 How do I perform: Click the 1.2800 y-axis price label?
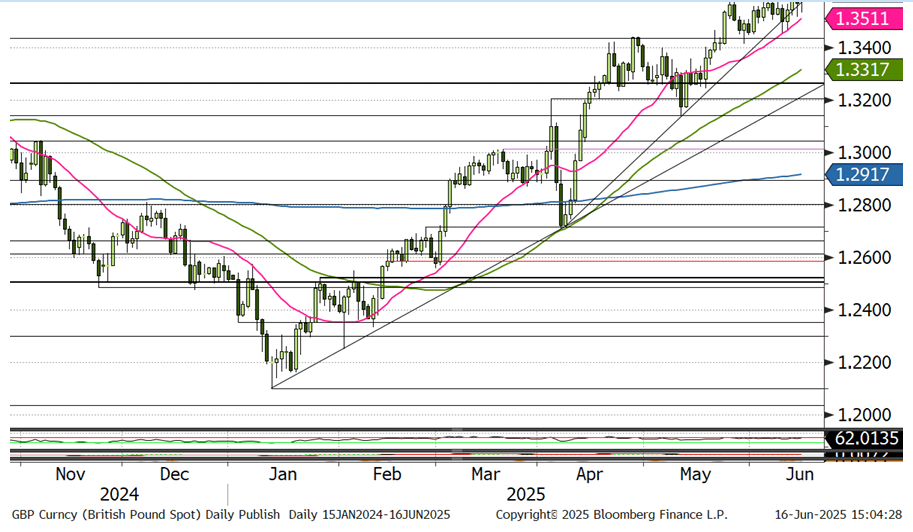click(x=865, y=205)
